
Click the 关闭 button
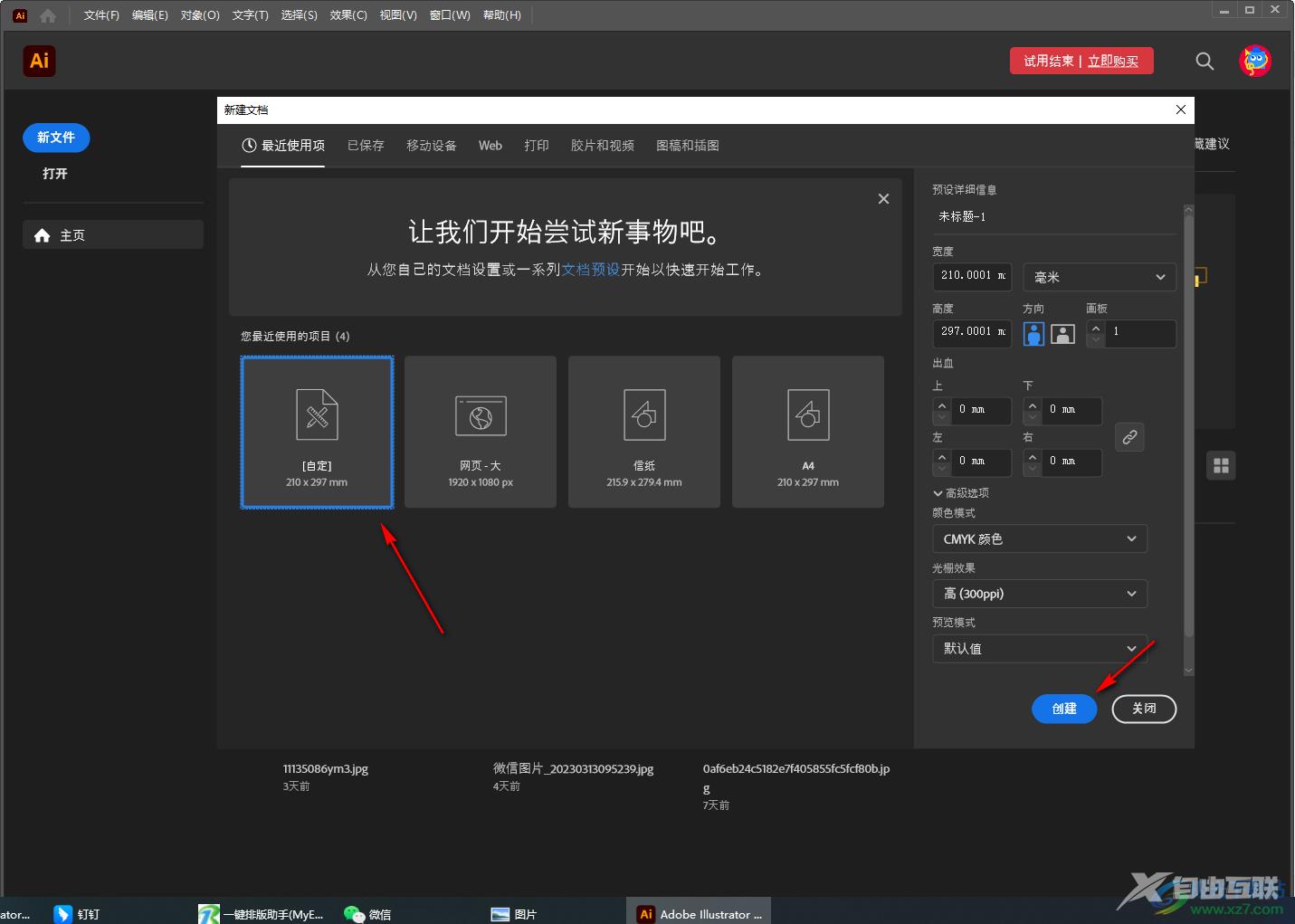[x=1144, y=709]
